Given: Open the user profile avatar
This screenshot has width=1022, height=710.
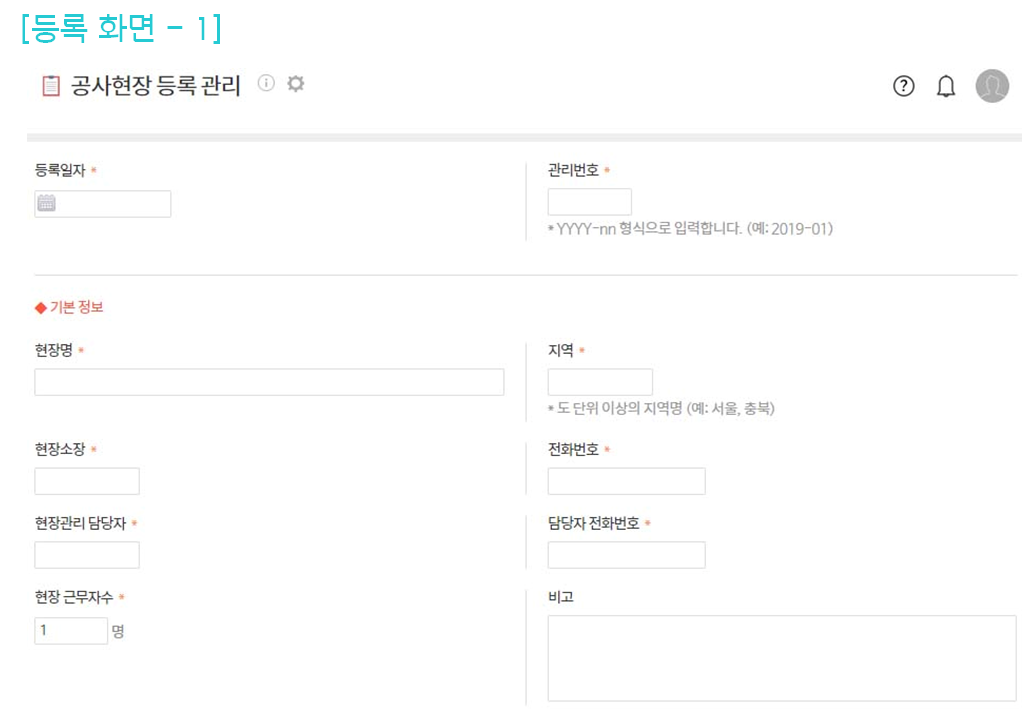Looking at the screenshot, I should click(x=992, y=87).
